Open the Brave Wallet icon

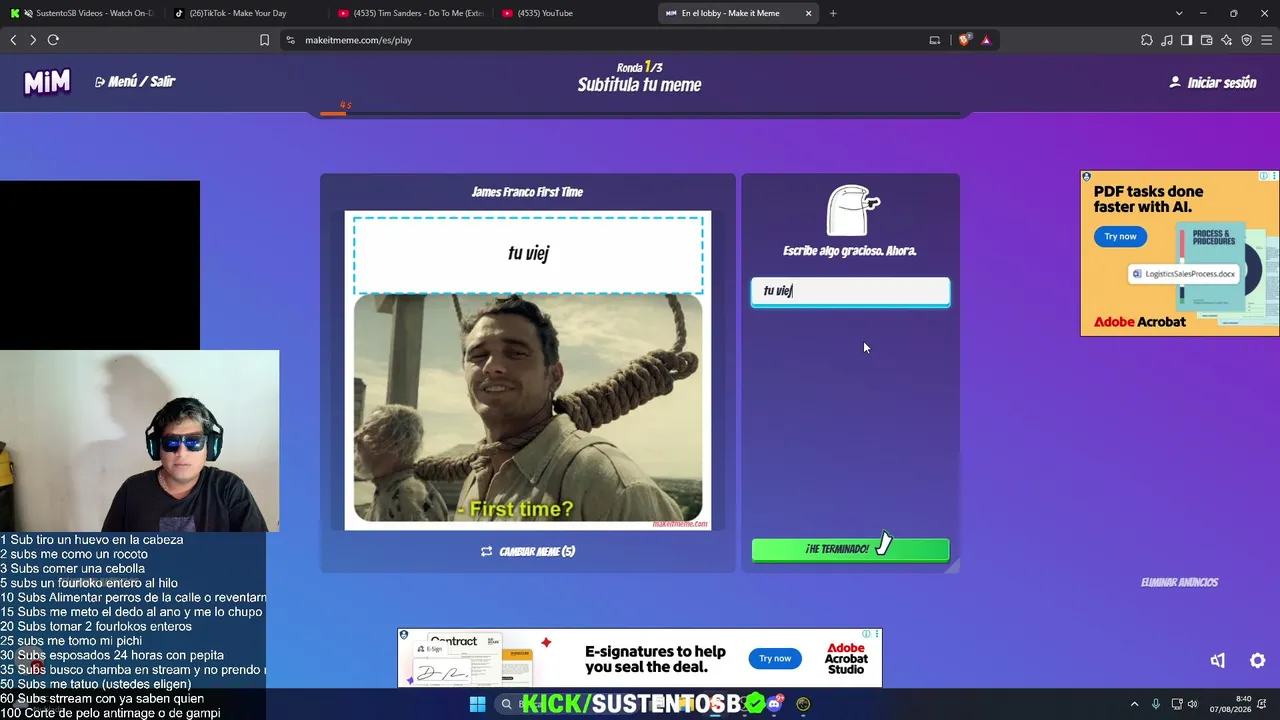tap(1206, 40)
